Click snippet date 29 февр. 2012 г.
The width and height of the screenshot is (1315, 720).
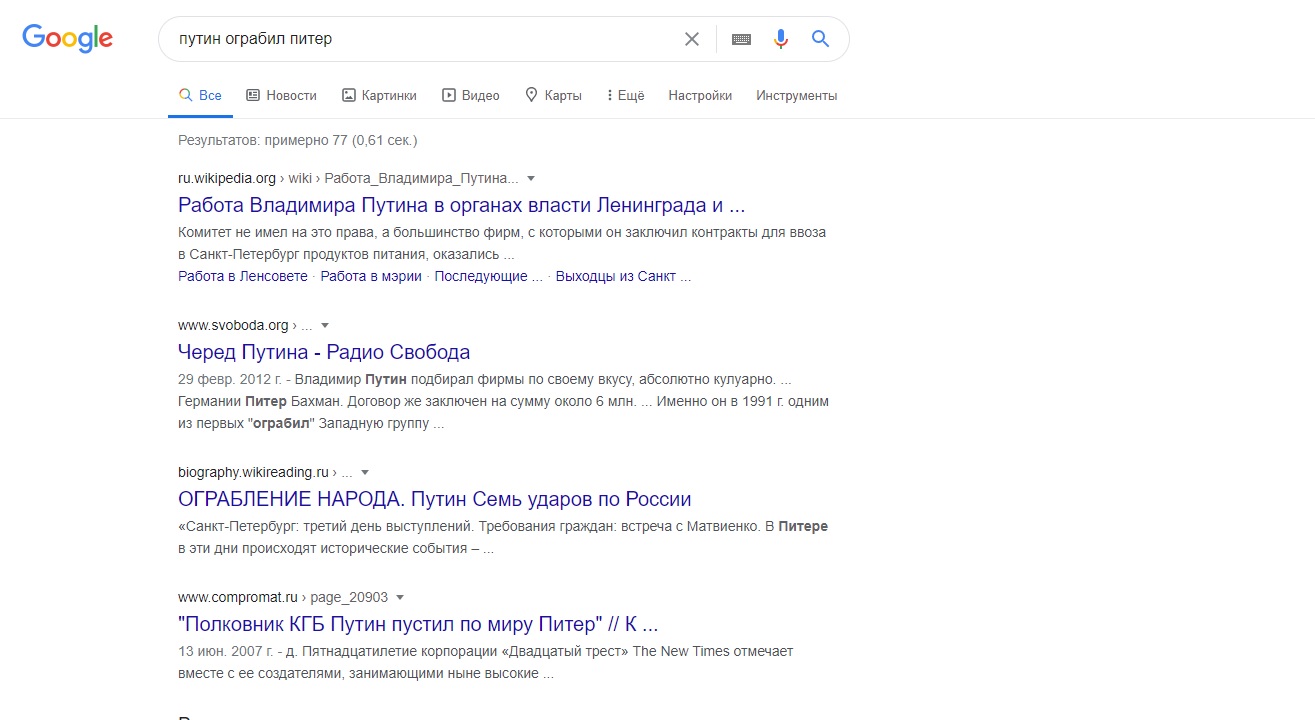228,381
